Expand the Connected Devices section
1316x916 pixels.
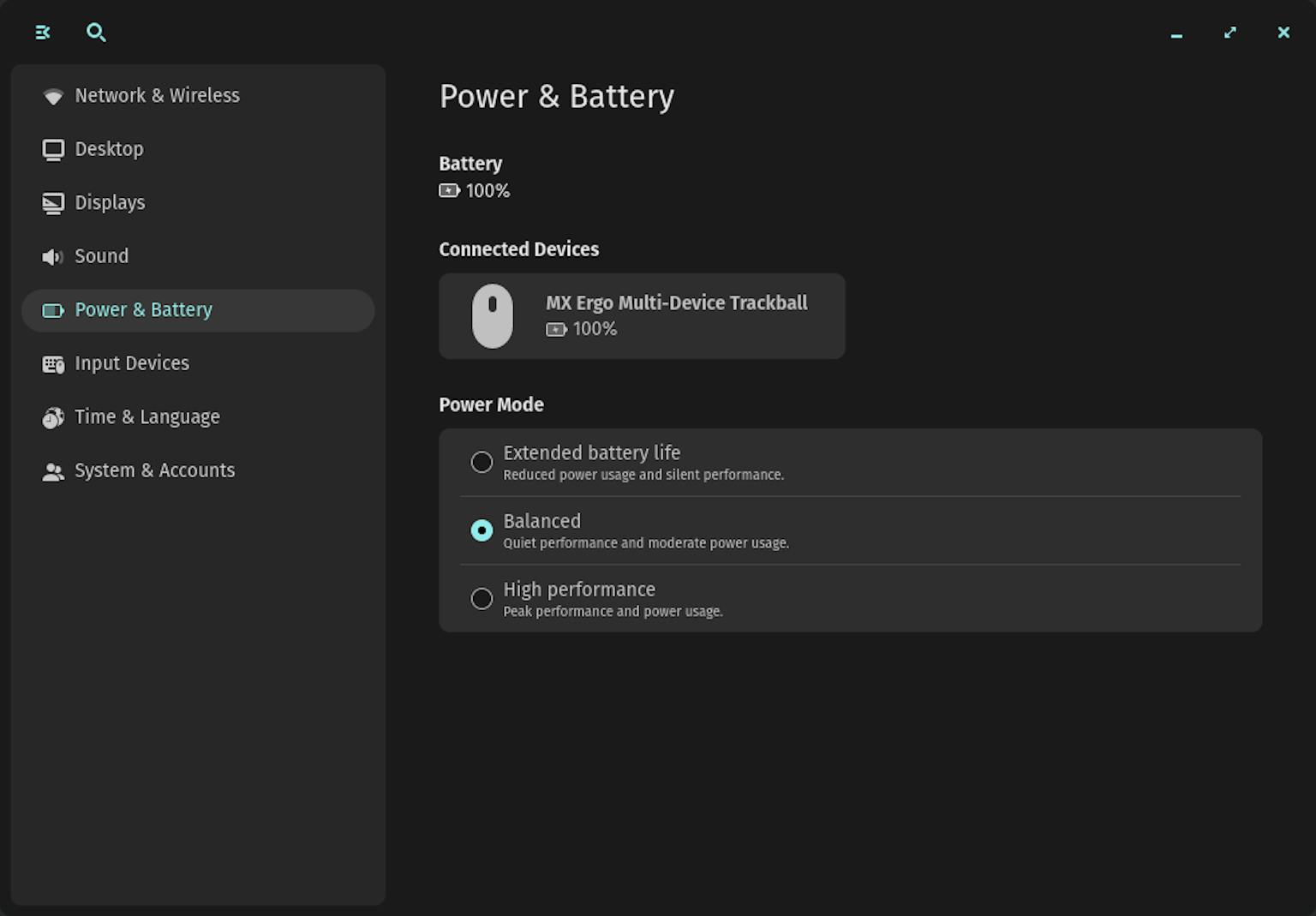[x=519, y=249]
